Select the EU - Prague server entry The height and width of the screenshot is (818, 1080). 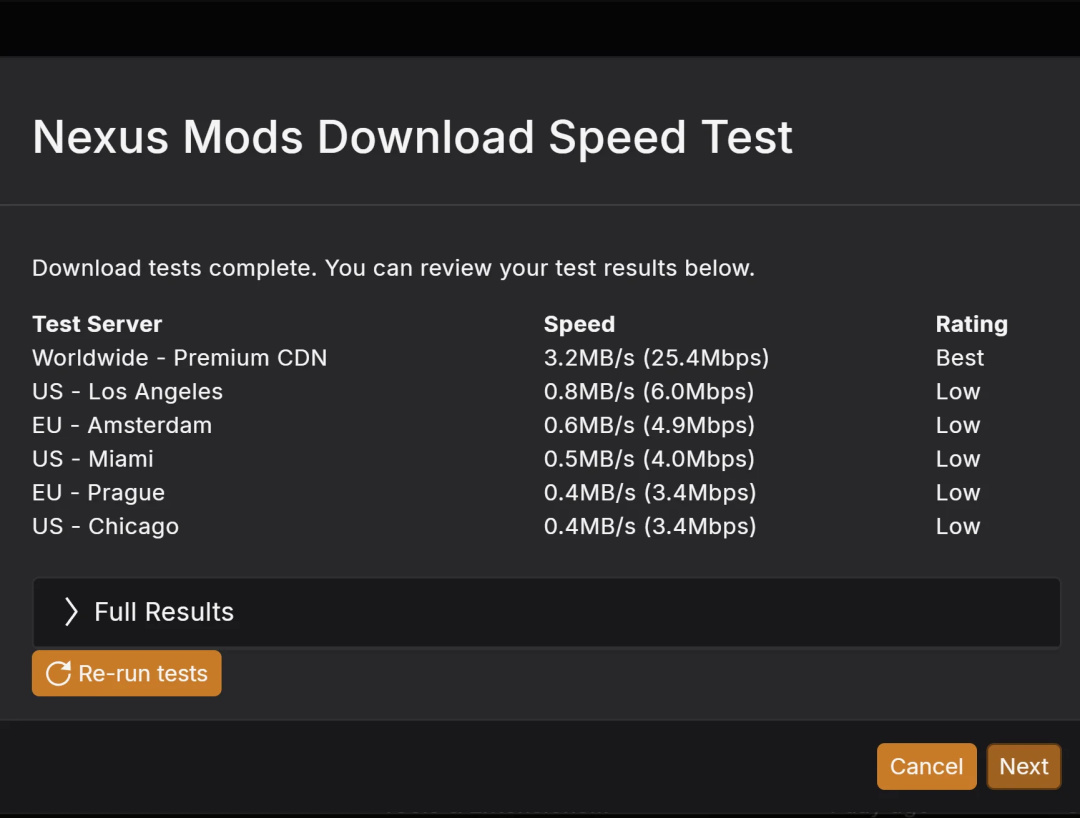pos(98,493)
